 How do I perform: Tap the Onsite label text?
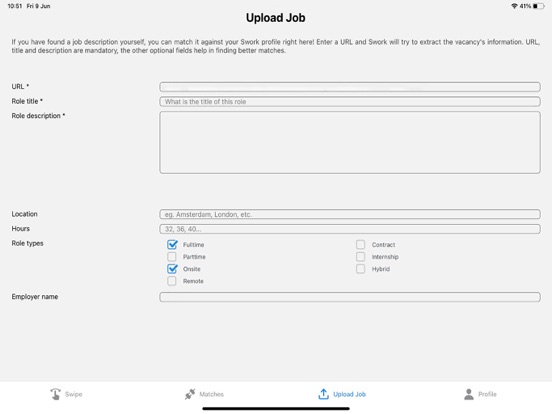point(192,269)
